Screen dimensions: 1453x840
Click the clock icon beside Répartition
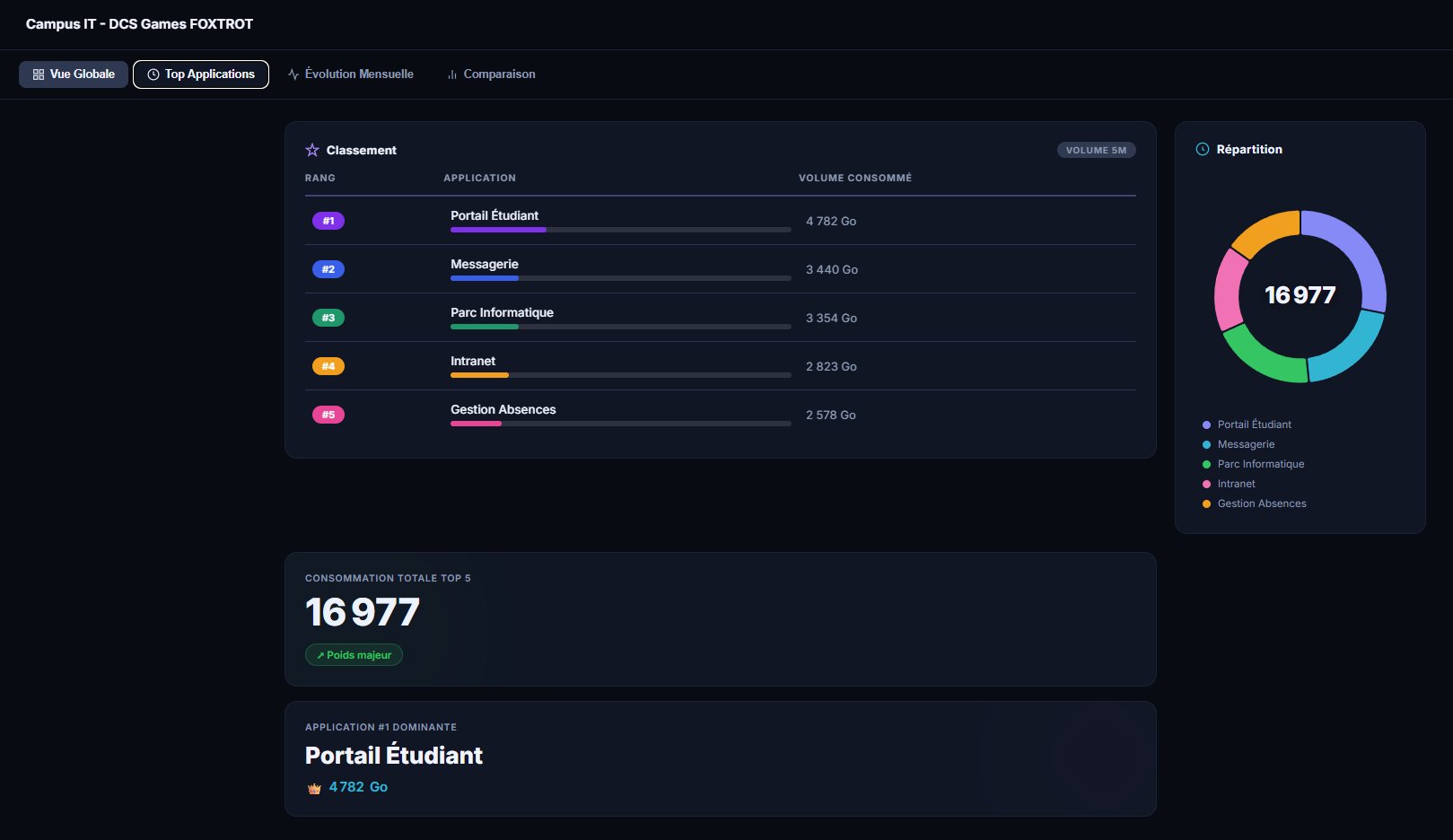[x=1203, y=149]
